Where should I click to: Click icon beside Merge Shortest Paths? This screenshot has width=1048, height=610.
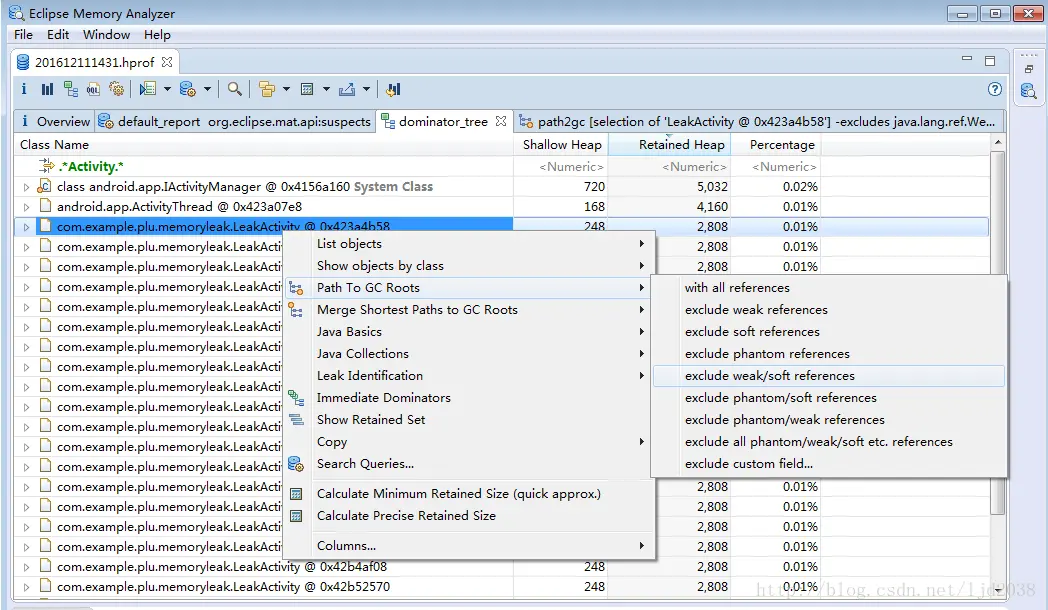pos(295,309)
